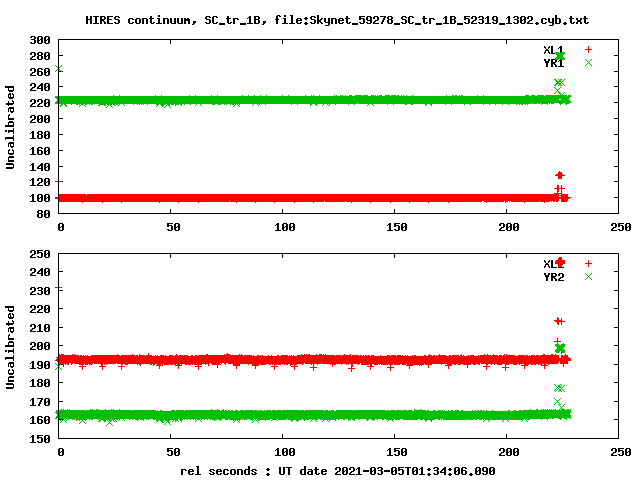Click the y-axis tick label 230
The height and width of the screenshot is (480, 640).
(x=40, y=291)
